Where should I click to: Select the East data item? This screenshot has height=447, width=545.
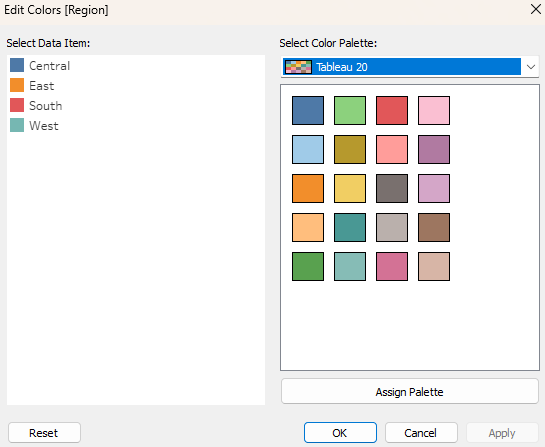(x=32, y=86)
